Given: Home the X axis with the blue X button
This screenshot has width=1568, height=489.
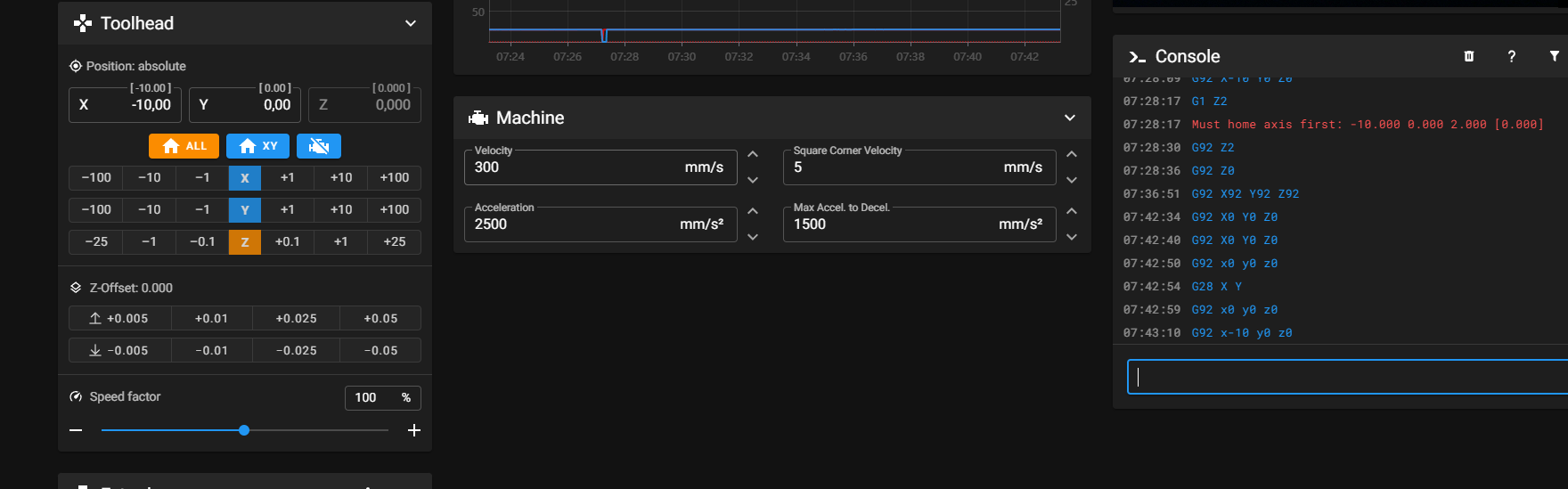Looking at the screenshot, I should click(x=245, y=178).
